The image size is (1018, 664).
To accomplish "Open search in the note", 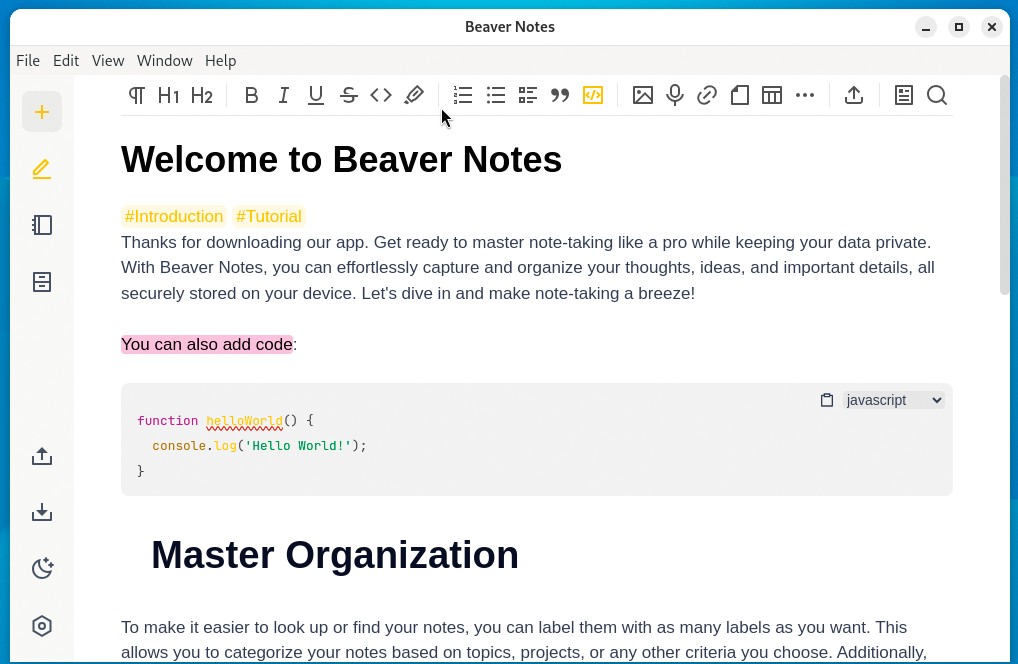I will click(937, 95).
